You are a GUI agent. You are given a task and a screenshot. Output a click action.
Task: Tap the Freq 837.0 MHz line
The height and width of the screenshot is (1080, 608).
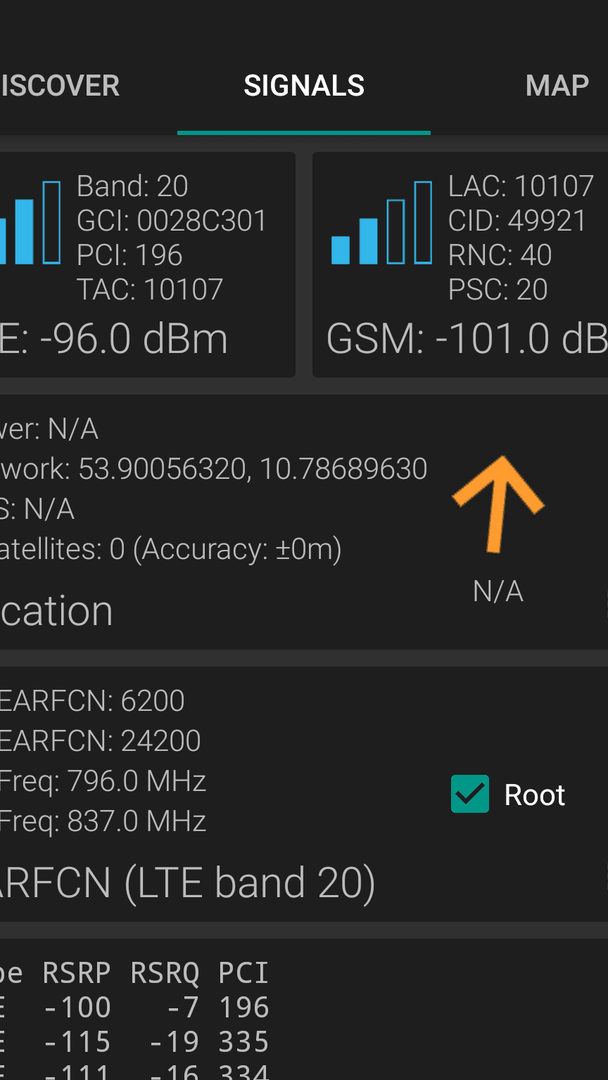point(103,821)
